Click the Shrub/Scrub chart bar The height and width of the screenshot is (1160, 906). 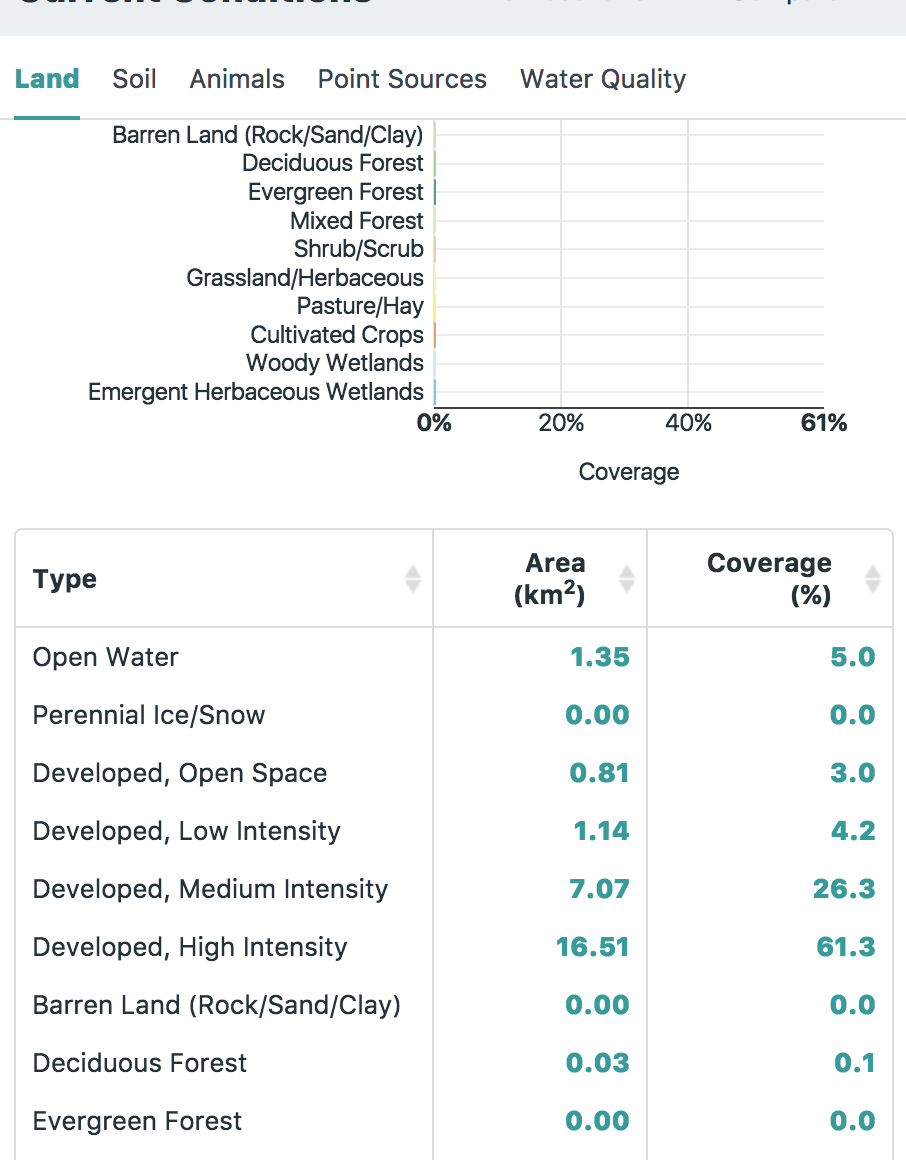tap(434, 248)
